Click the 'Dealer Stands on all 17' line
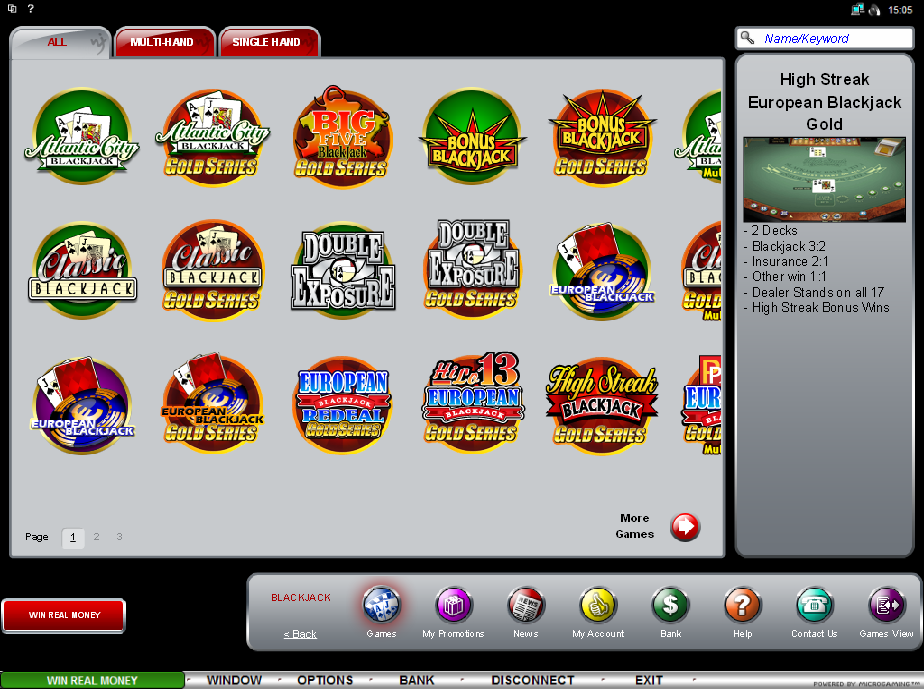The image size is (924, 689). [814, 292]
